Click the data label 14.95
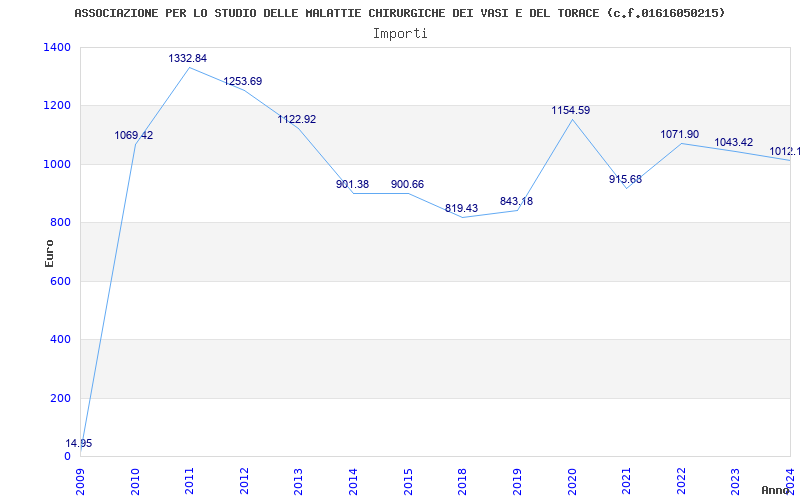The height and width of the screenshot is (500, 800). click(x=79, y=443)
